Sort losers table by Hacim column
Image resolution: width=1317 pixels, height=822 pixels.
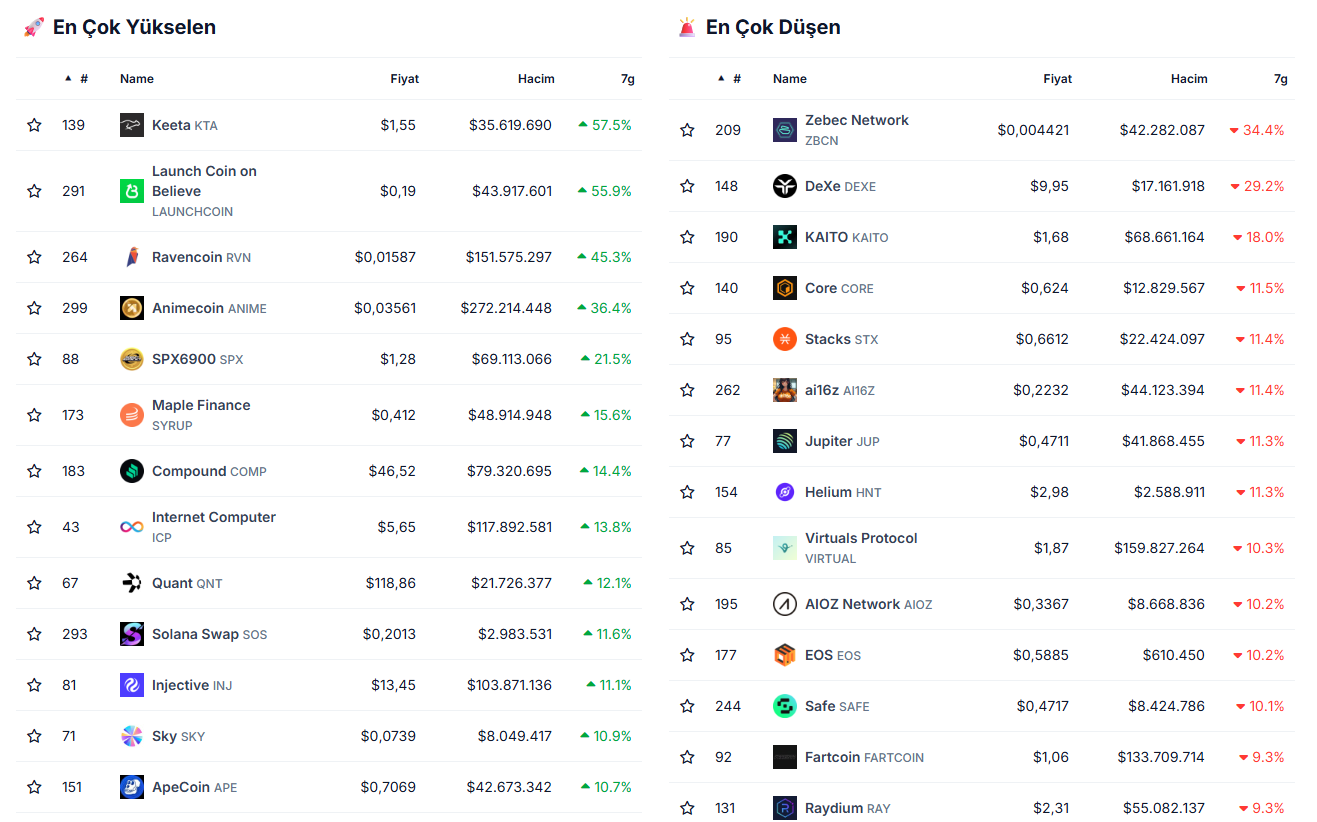click(1189, 79)
